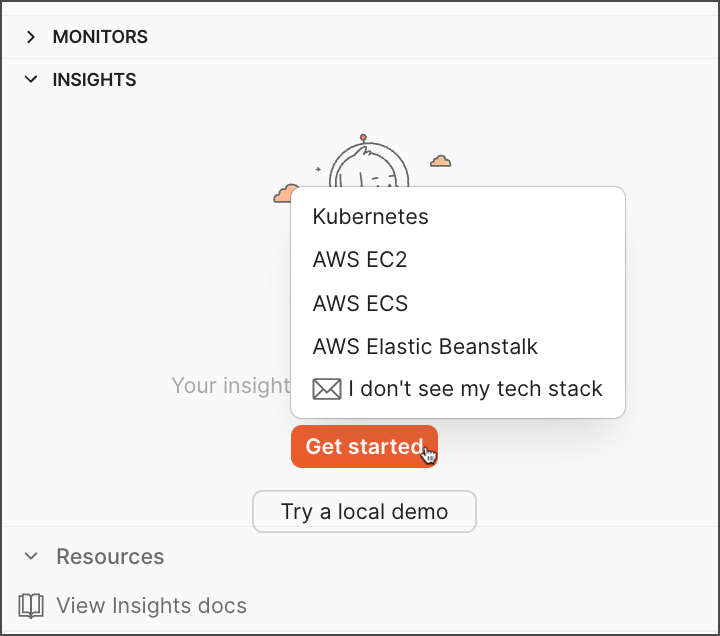Choose "I don't see my tech stack" text
This screenshot has height=636, width=720.
click(x=475, y=389)
